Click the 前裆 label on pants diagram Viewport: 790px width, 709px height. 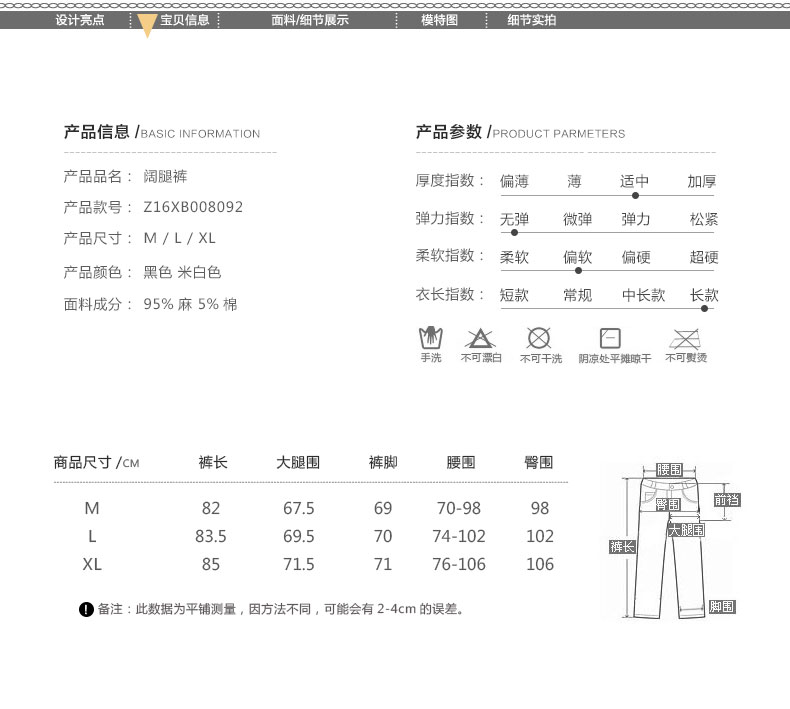click(727, 500)
